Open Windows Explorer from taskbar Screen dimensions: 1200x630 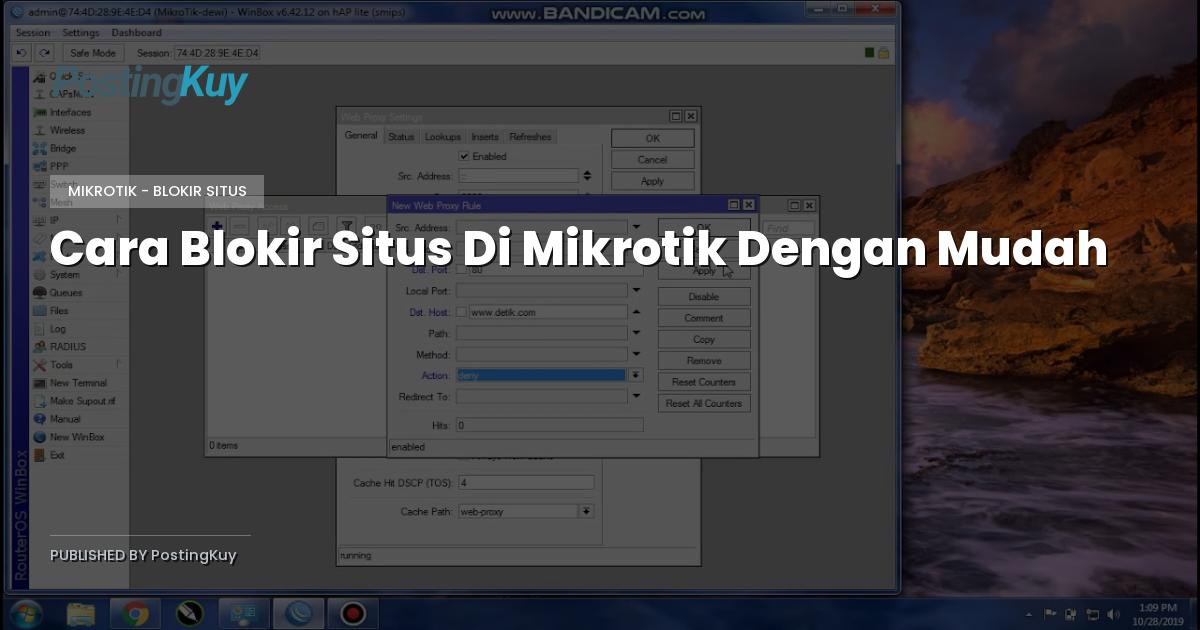tap(81, 612)
